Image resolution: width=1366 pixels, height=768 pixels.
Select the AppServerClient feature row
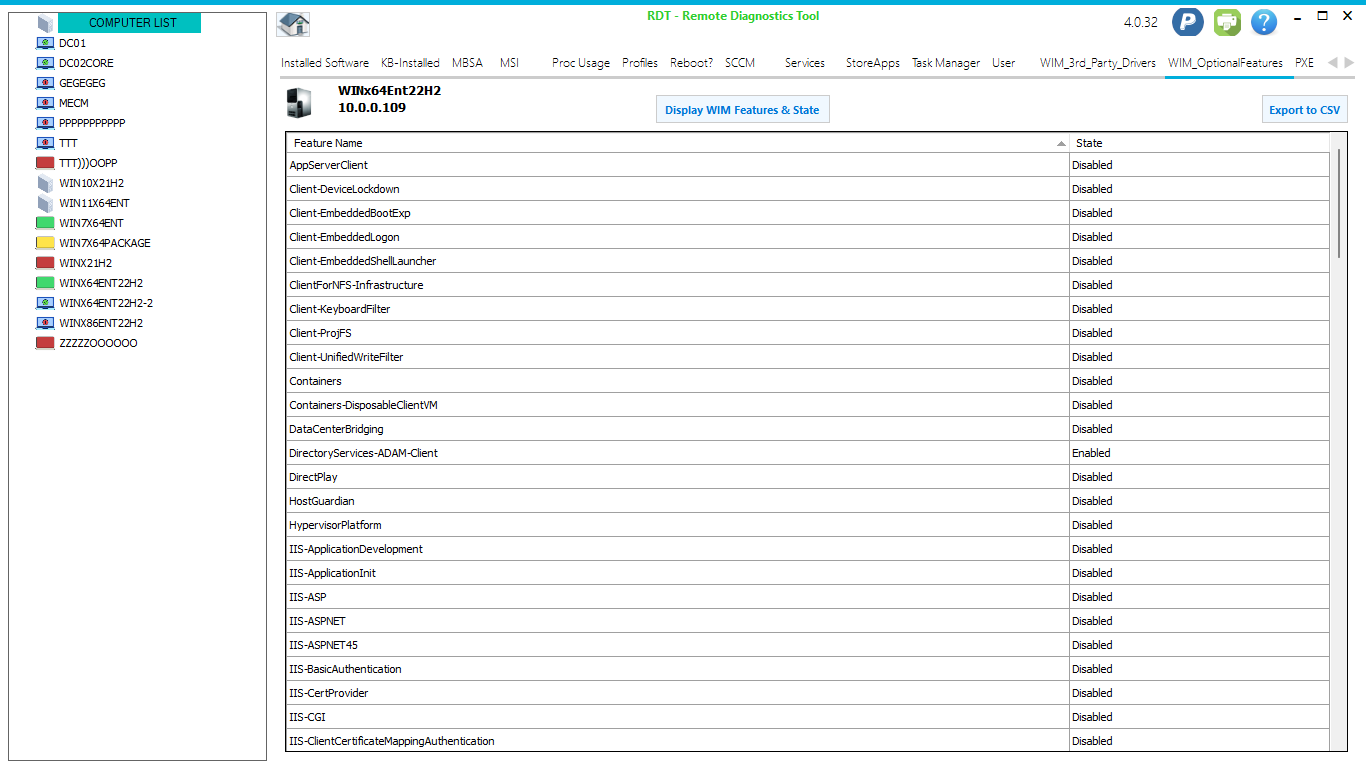(808, 165)
